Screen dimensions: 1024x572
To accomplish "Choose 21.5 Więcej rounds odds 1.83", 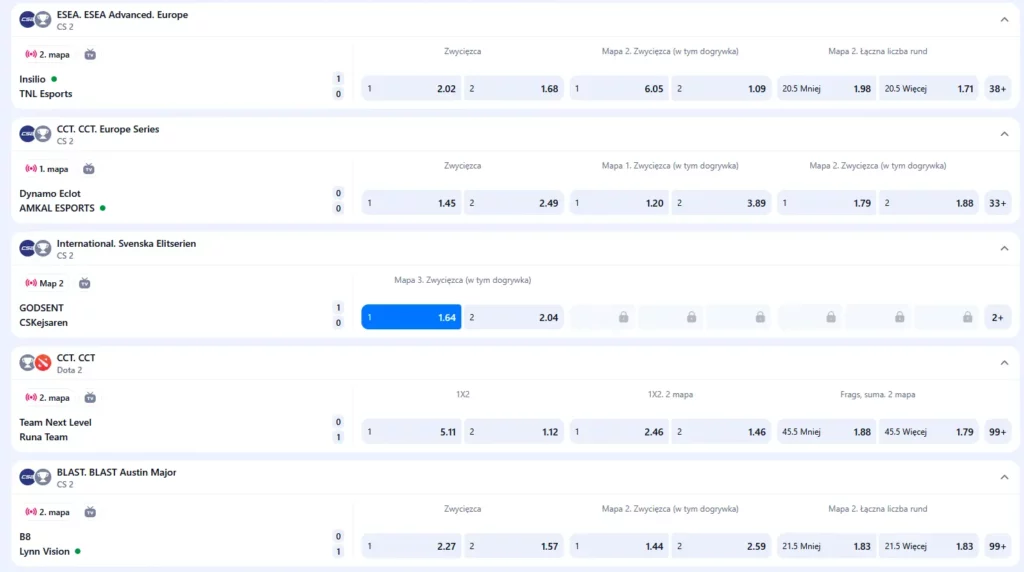I will (929, 547).
